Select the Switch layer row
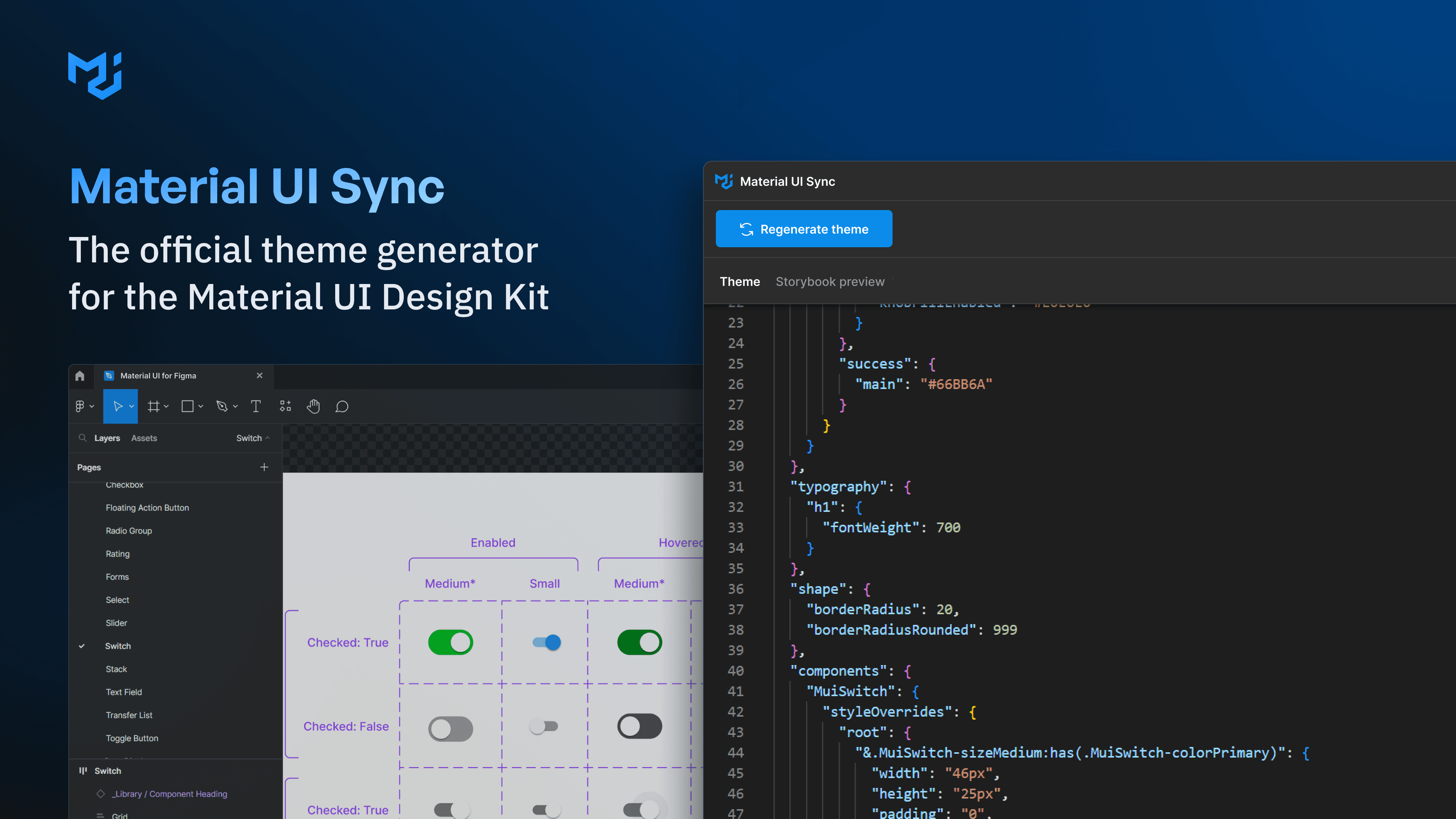Image resolution: width=1456 pixels, height=819 pixels. 175,771
